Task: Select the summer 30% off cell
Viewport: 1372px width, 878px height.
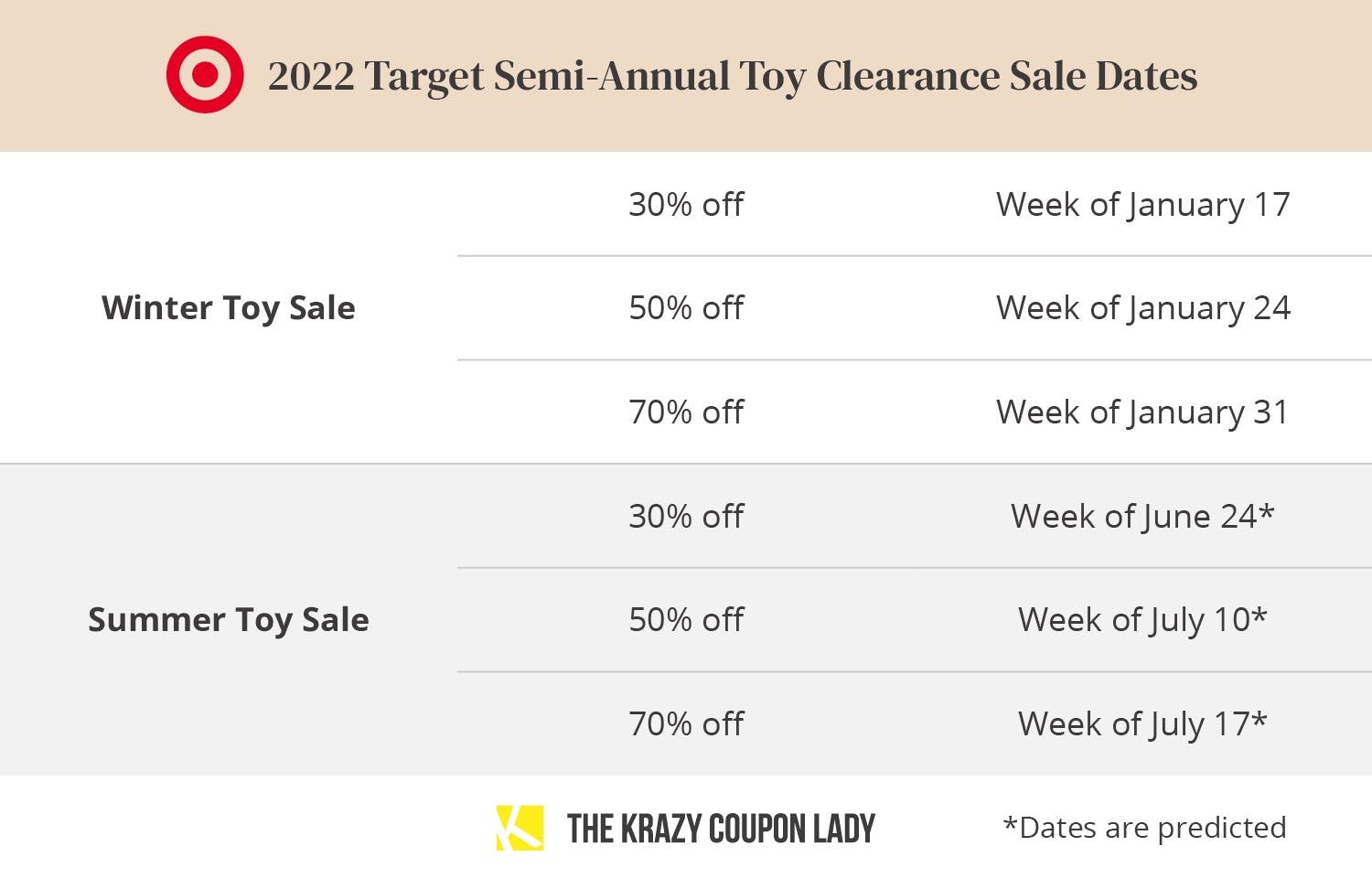Action: point(686,517)
